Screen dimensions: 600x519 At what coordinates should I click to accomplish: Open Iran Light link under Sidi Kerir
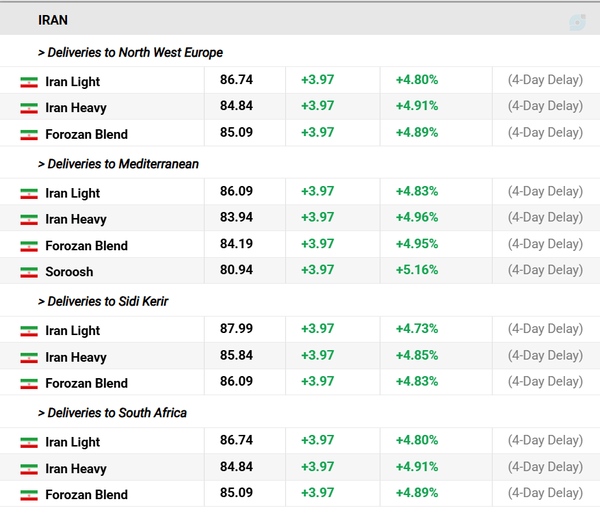click(x=73, y=331)
